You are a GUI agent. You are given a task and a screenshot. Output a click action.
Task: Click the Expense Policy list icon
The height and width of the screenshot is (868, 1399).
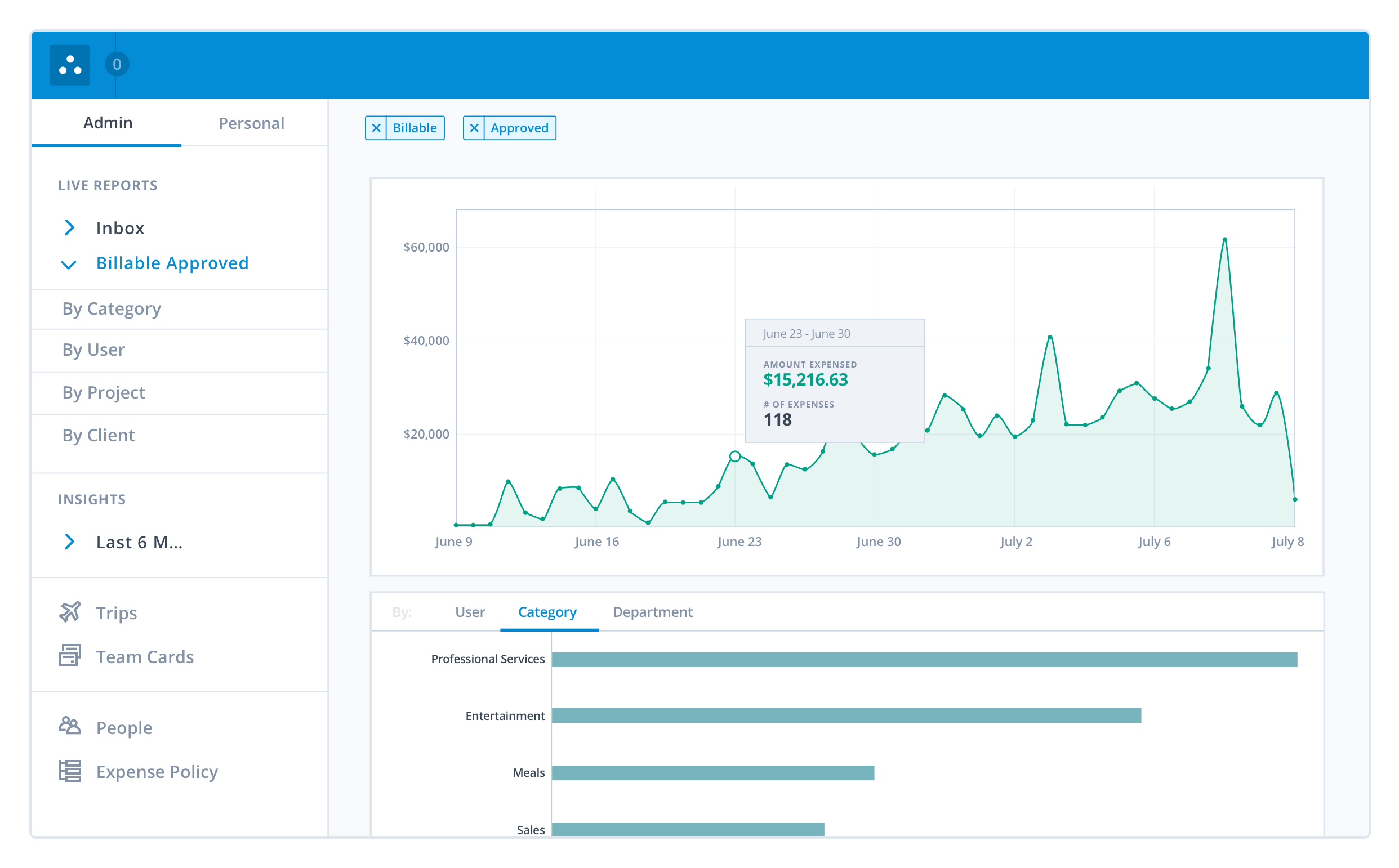[x=69, y=771]
